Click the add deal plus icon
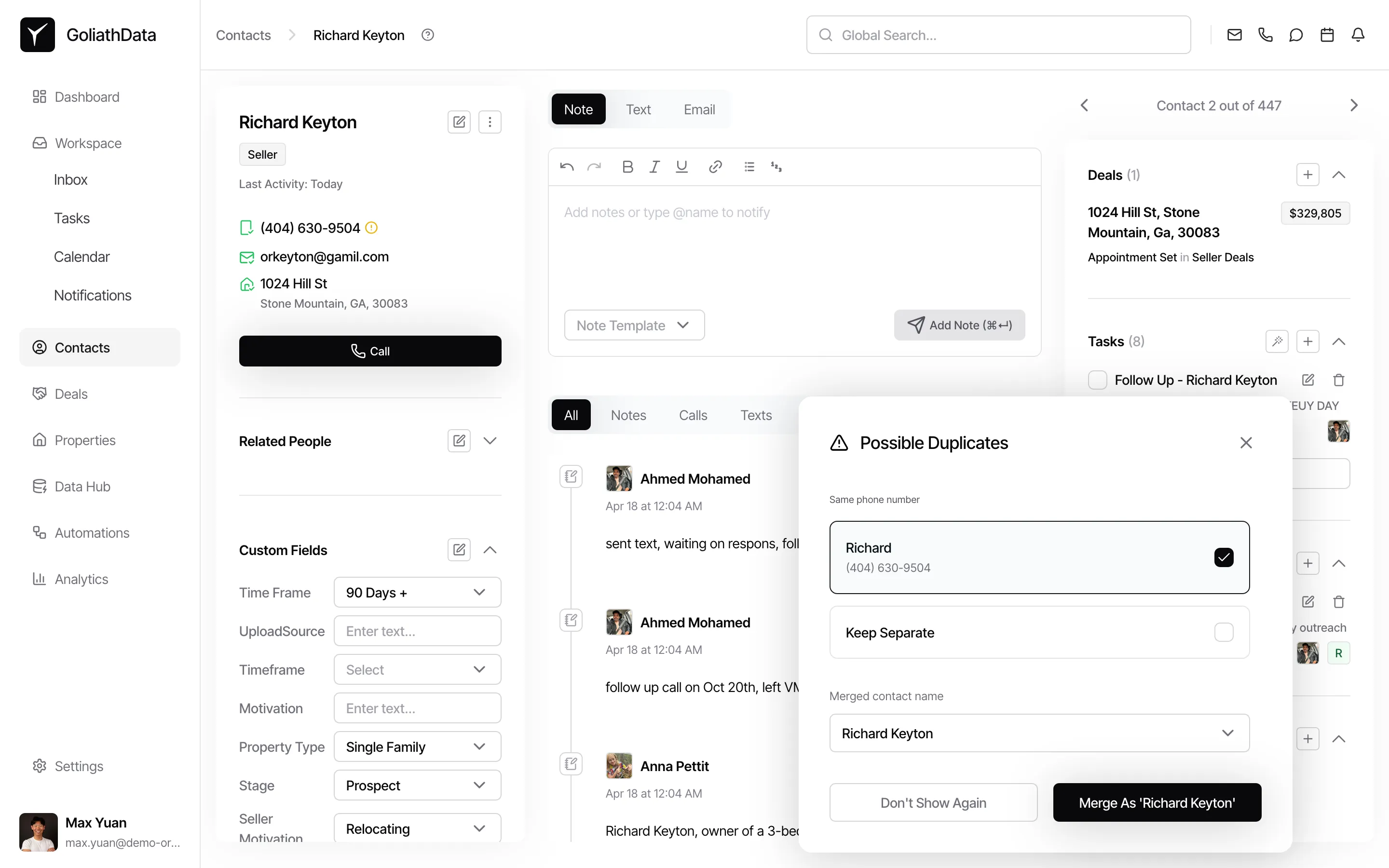Viewport: 1389px width, 868px height. click(x=1307, y=175)
